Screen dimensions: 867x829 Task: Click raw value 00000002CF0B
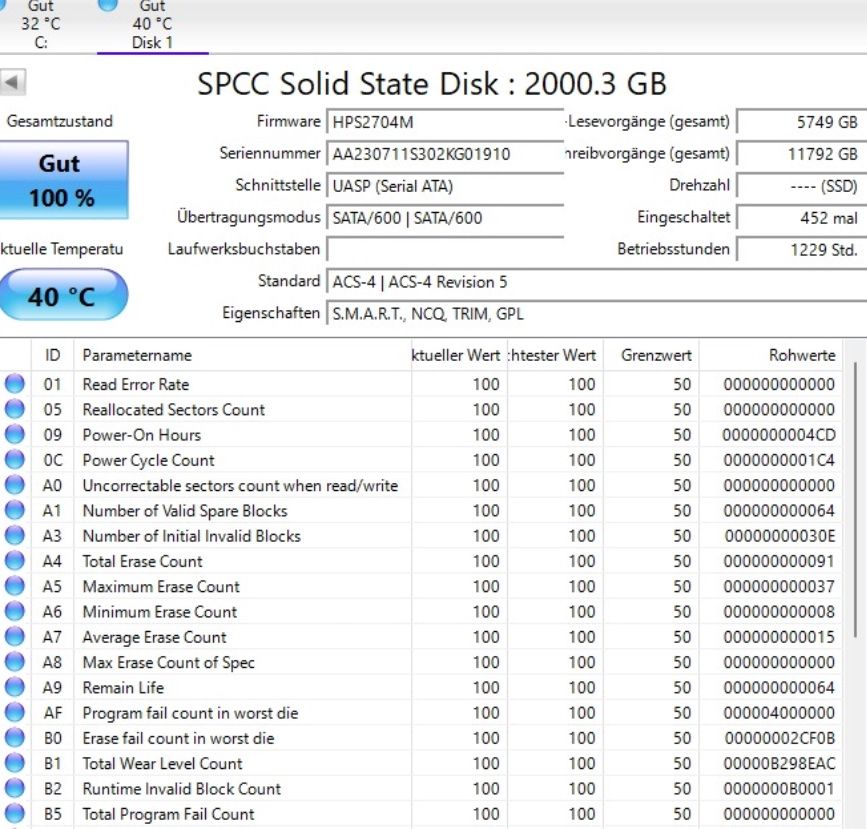780,738
